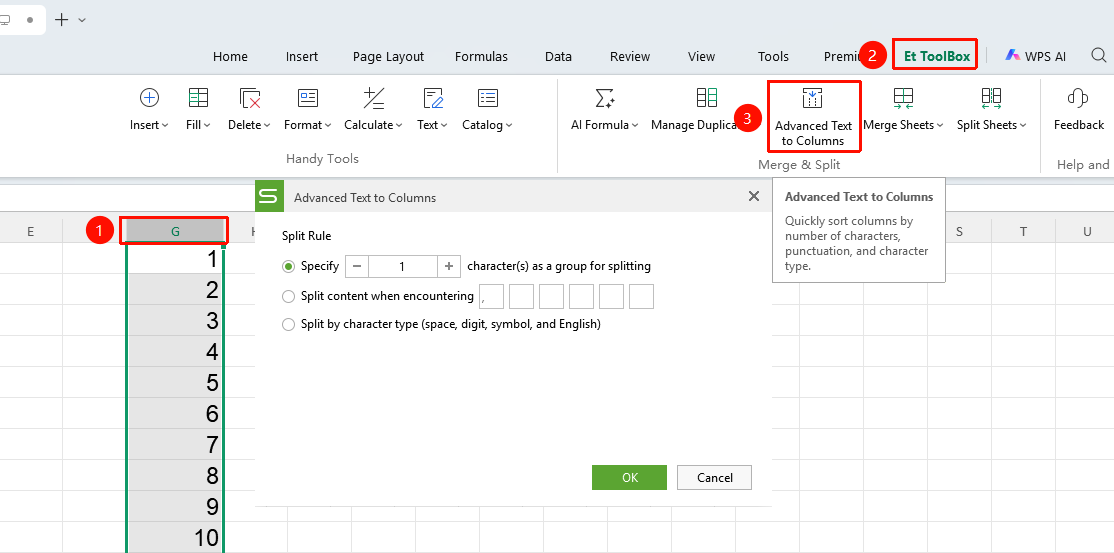
Task: Select the cell containing 1
Action: (175, 259)
